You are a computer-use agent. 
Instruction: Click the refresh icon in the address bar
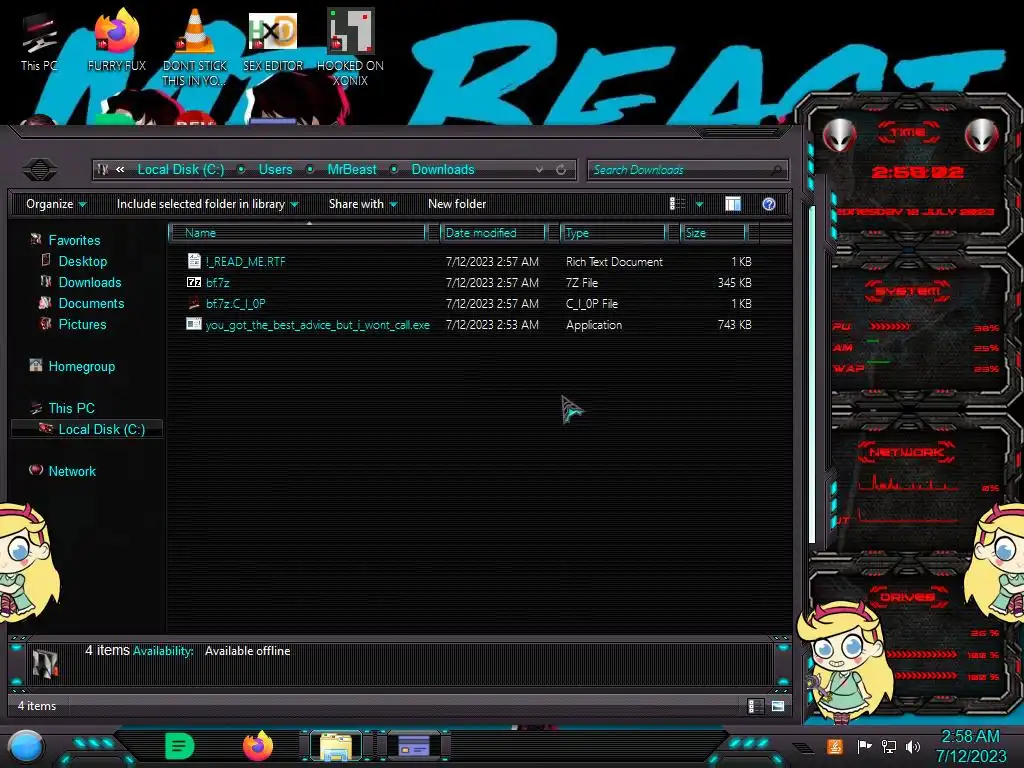click(561, 170)
